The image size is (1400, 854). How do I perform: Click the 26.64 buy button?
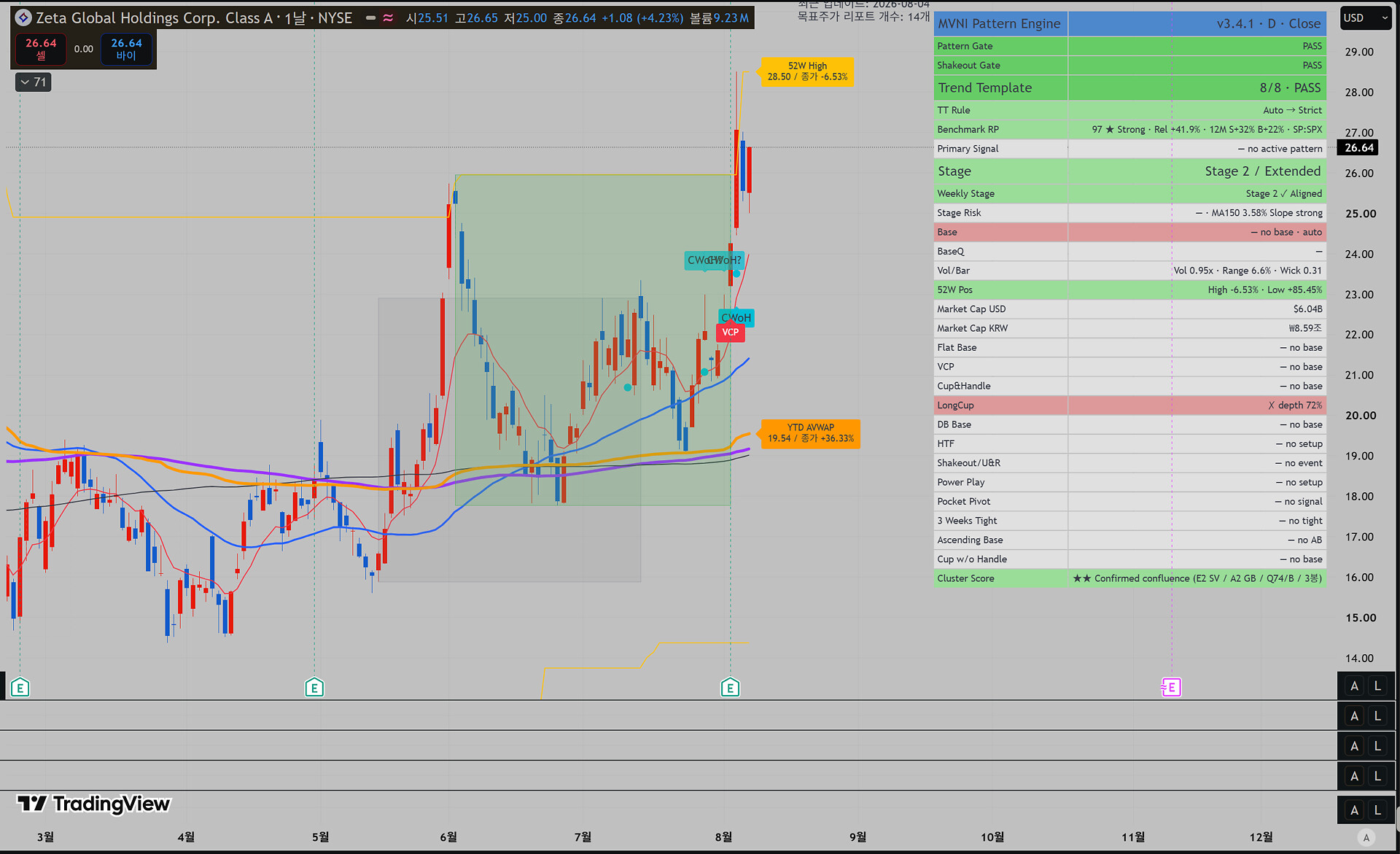pyautogui.click(x=126, y=49)
